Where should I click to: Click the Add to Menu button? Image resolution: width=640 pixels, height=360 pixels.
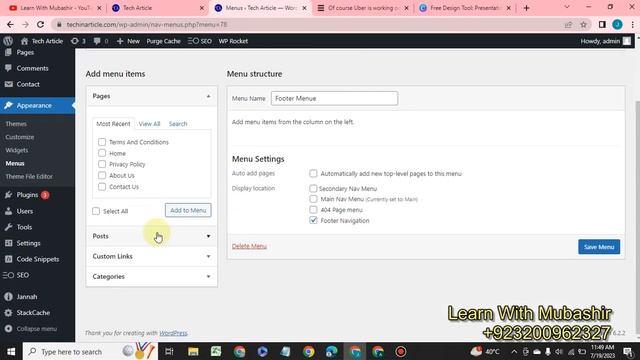(x=188, y=210)
